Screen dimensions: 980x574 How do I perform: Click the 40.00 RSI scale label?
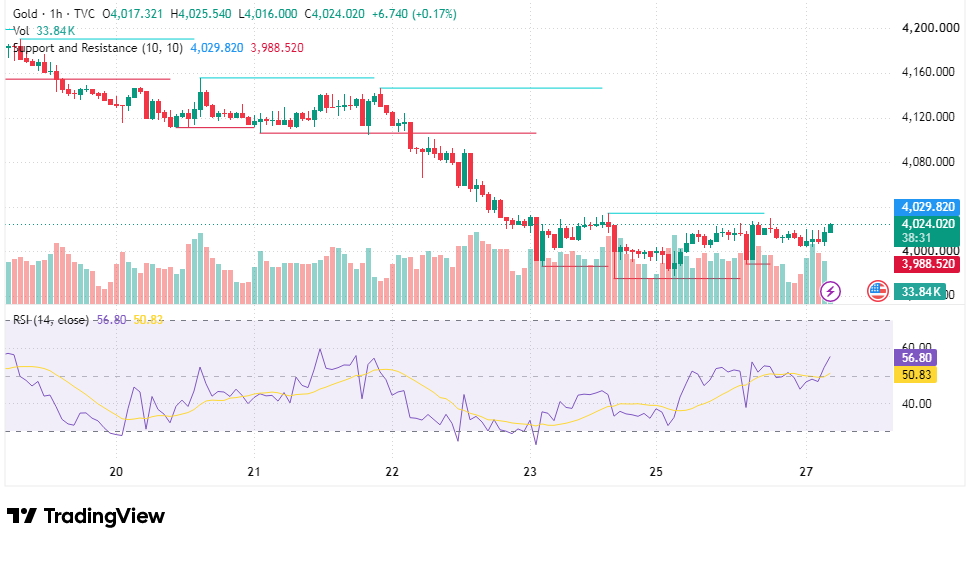click(917, 404)
